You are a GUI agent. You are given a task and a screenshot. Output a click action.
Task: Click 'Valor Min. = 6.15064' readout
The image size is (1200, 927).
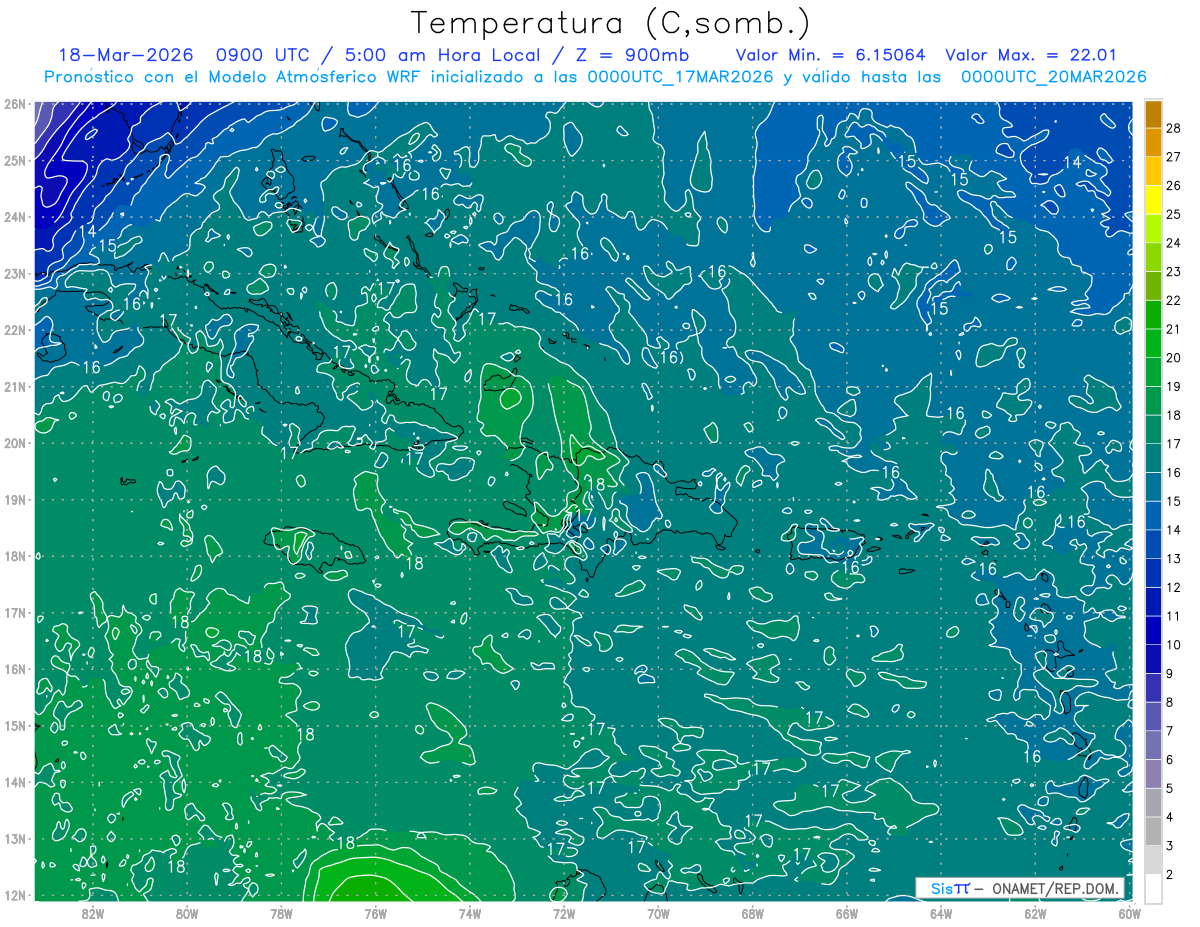click(x=831, y=55)
